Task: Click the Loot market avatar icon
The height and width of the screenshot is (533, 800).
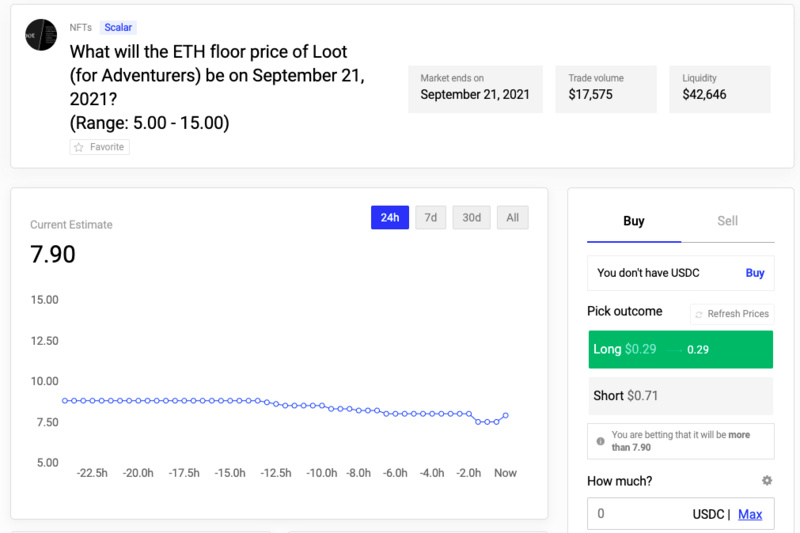Action: (41, 35)
